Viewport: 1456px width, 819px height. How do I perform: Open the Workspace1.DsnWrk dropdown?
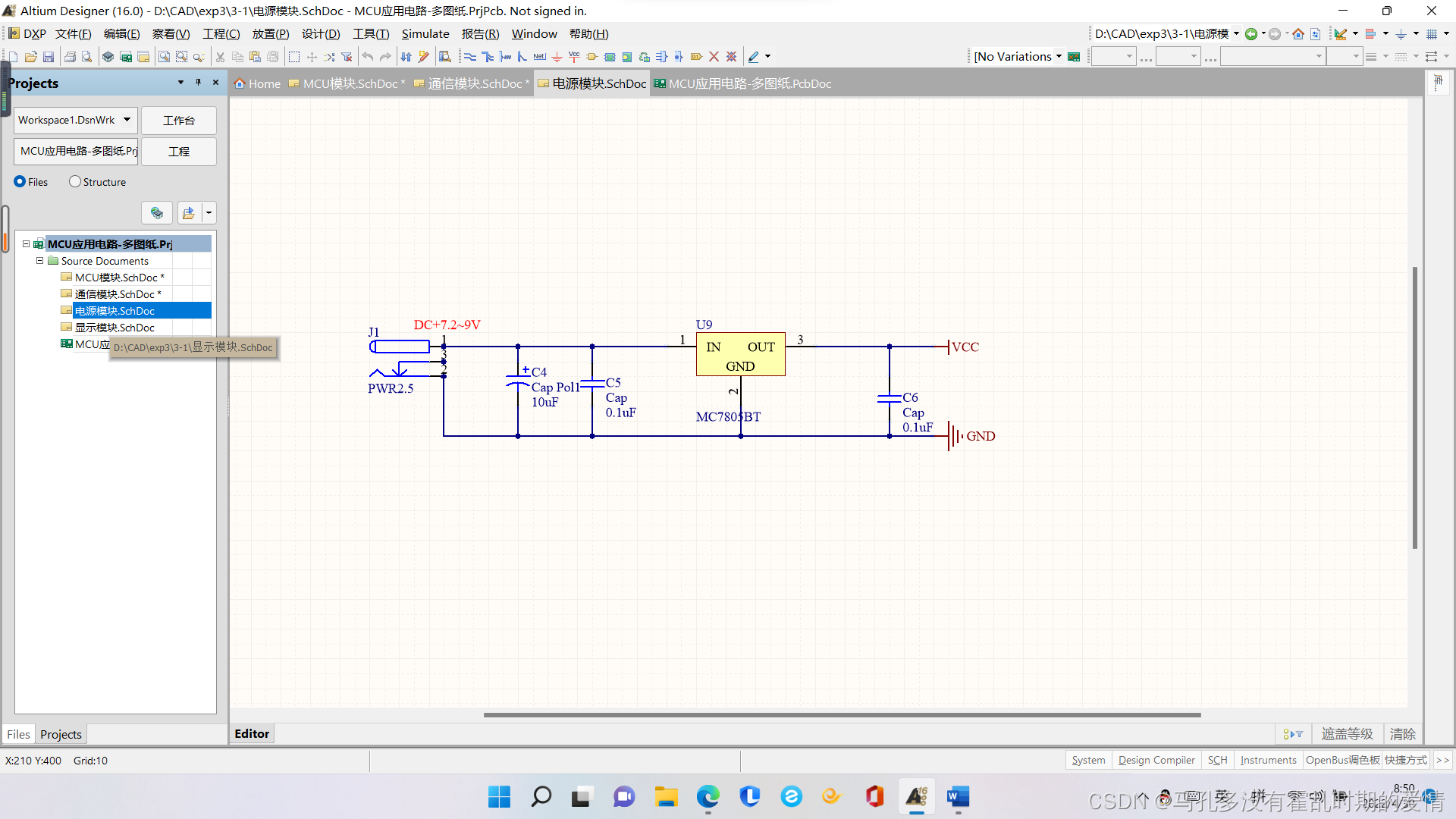(127, 120)
